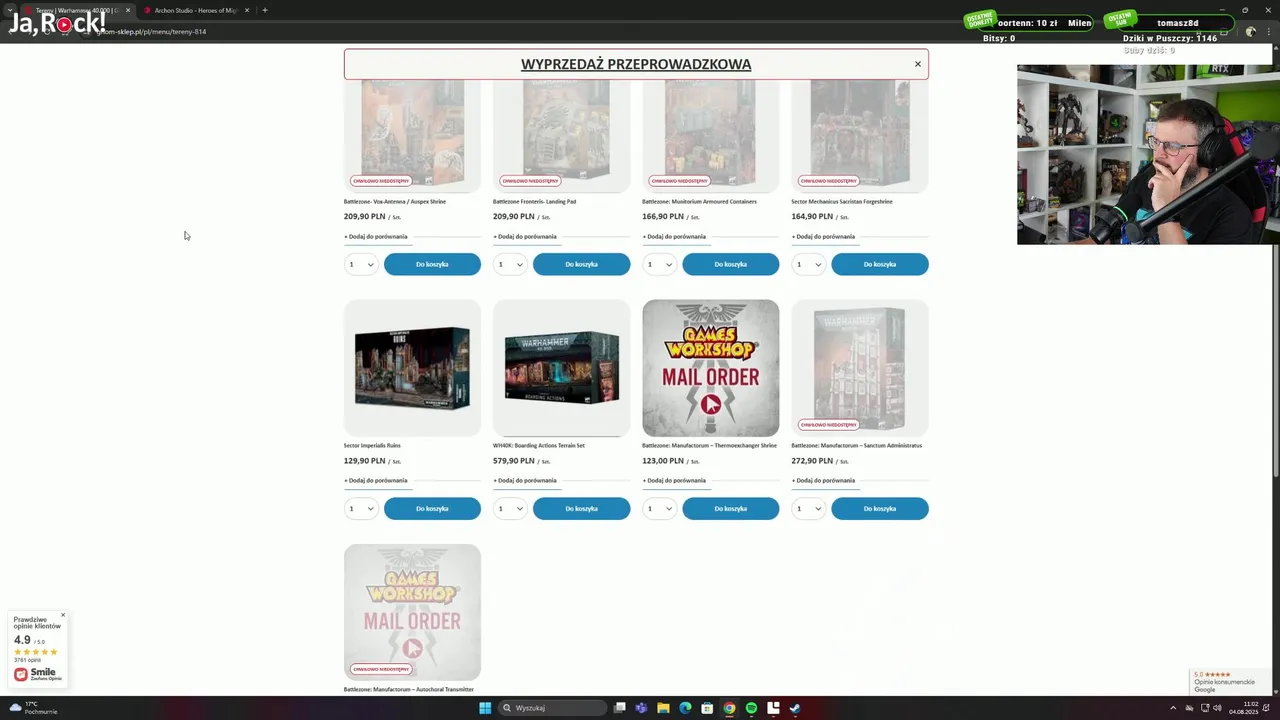Open the Autochoral Transmitter Mail Order image
This screenshot has width=1280, height=720.
pos(412,612)
